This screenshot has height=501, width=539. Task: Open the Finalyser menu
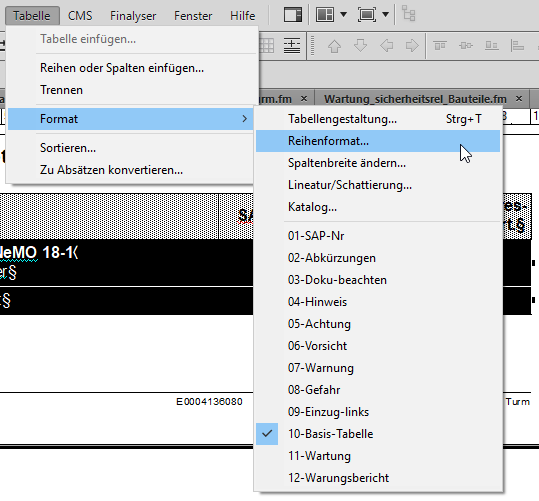133,16
